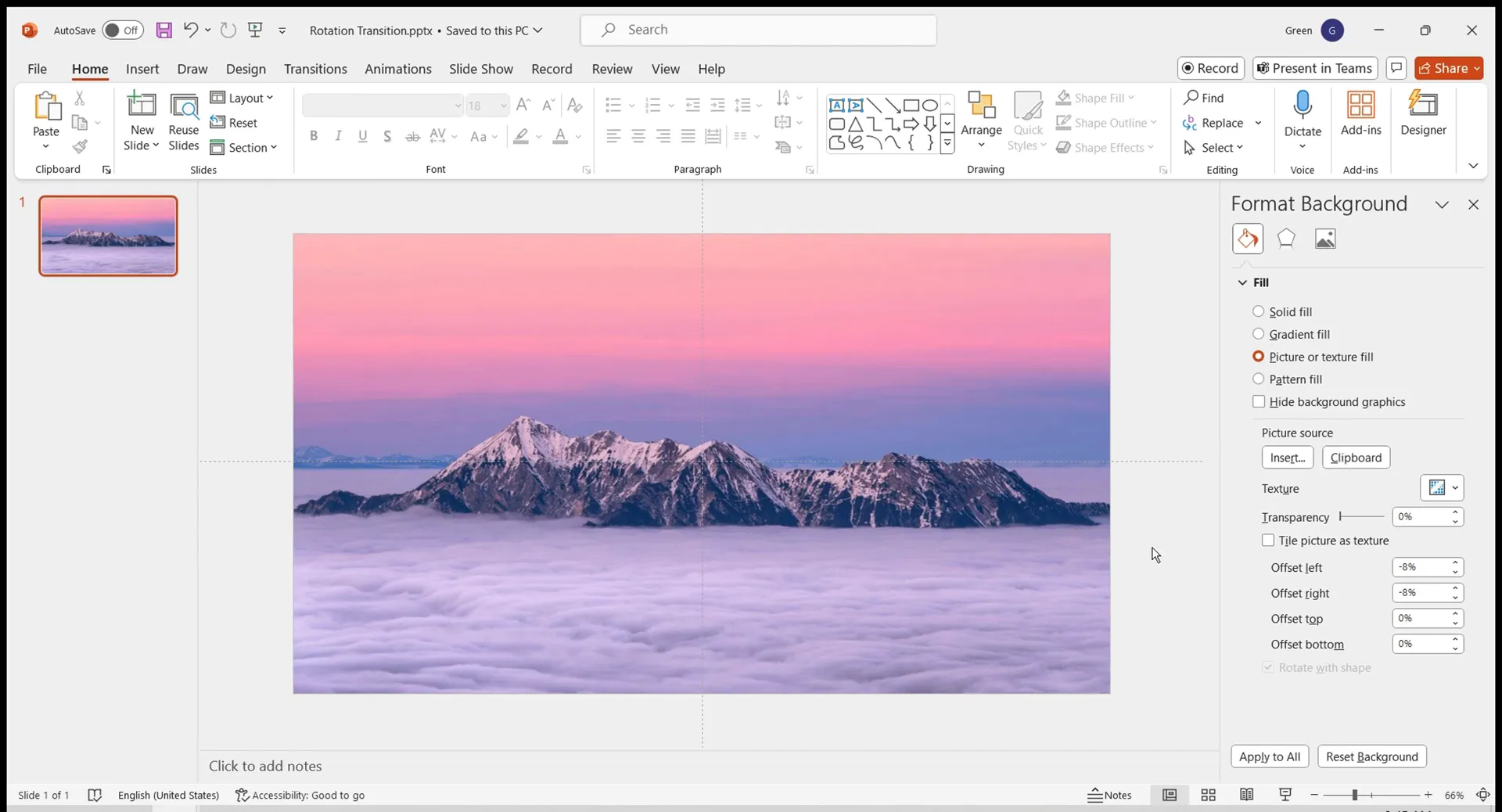1502x812 pixels.
Task: Fit slide to current window
Action: pos(1482,795)
